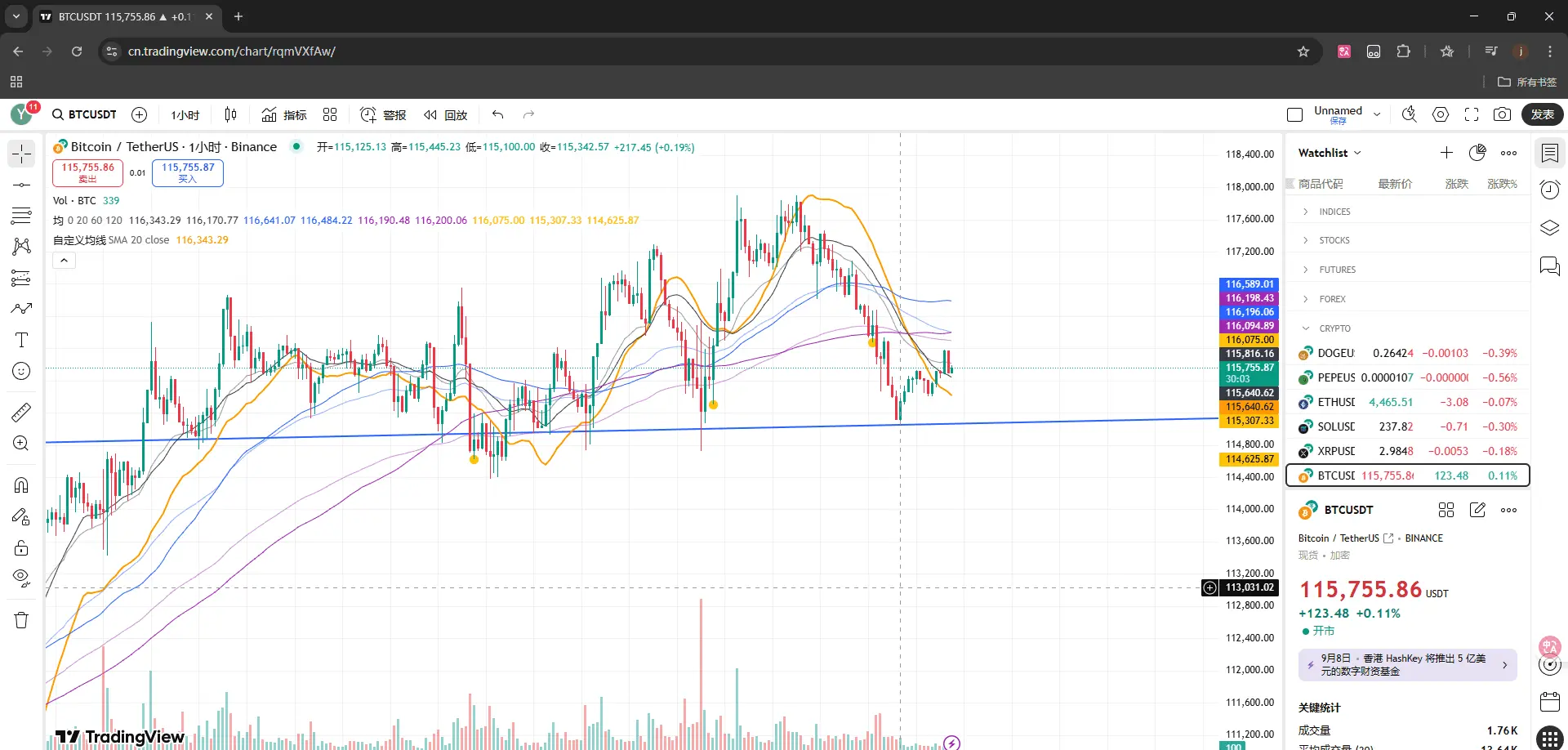Select the XRPUSDT watchlist row
This screenshot has height=750, width=1568.
pyautogui.click(x=1408, y=451)
